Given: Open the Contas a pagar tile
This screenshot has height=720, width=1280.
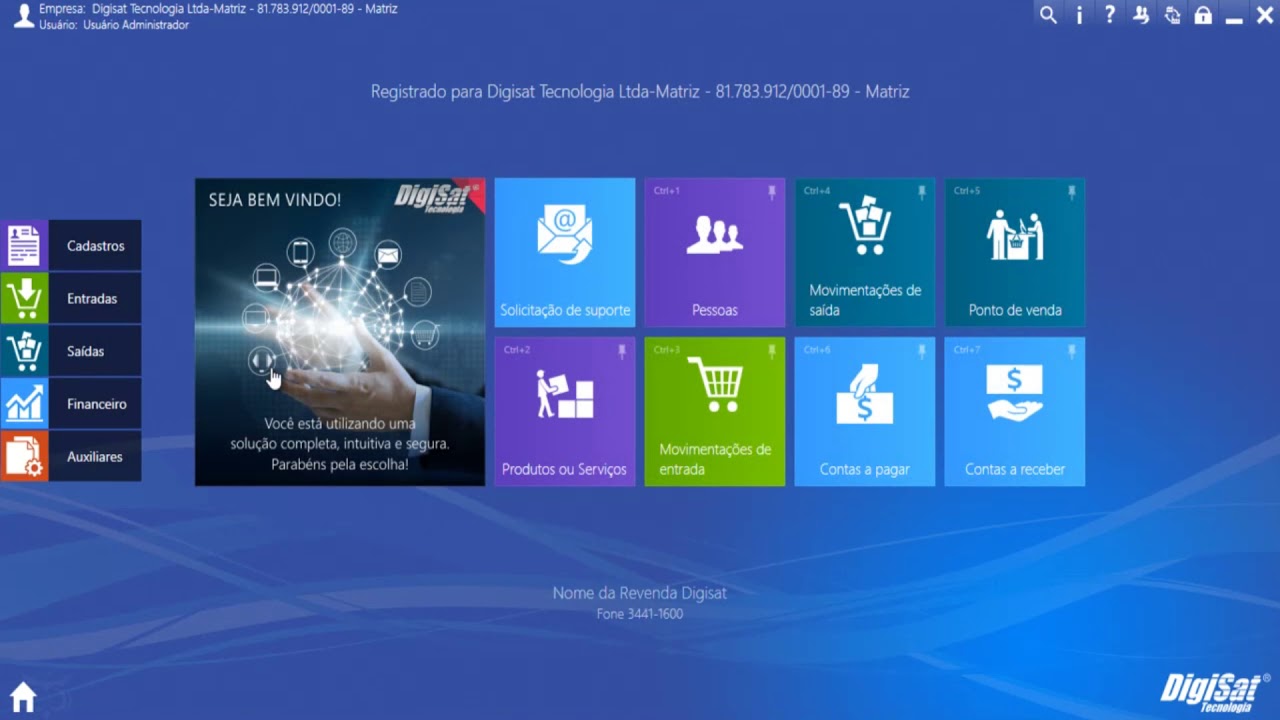Looking at the screenshot, I should pyautogui.click(x=865, y=411).
